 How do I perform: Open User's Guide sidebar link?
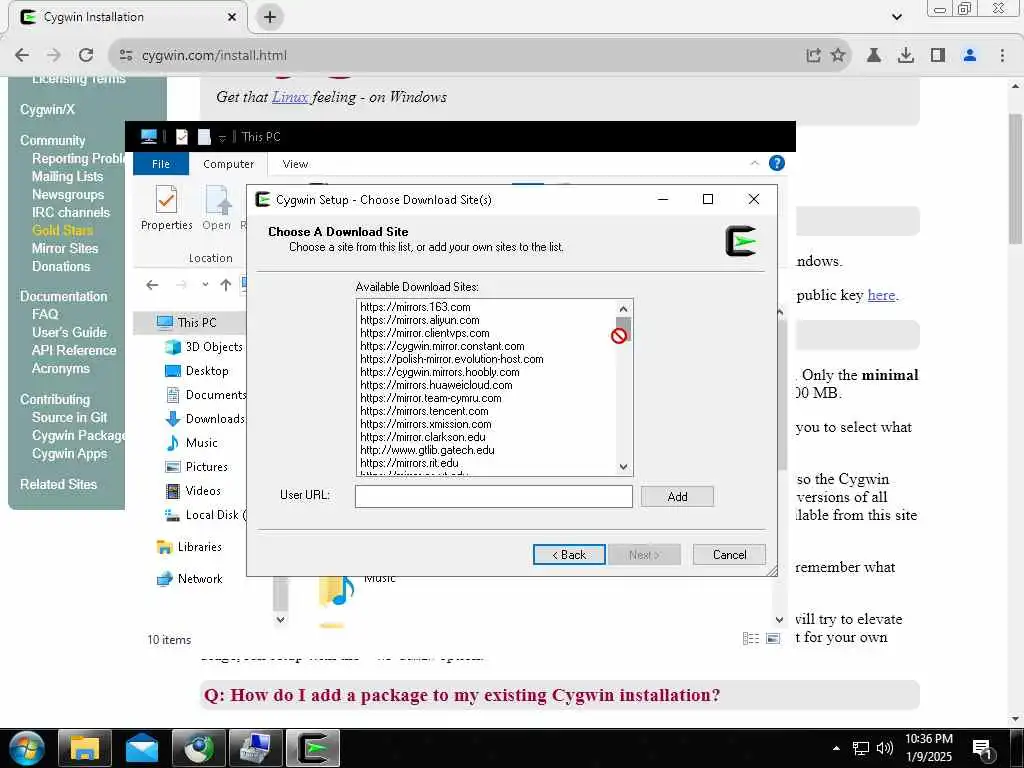[69, 332]
